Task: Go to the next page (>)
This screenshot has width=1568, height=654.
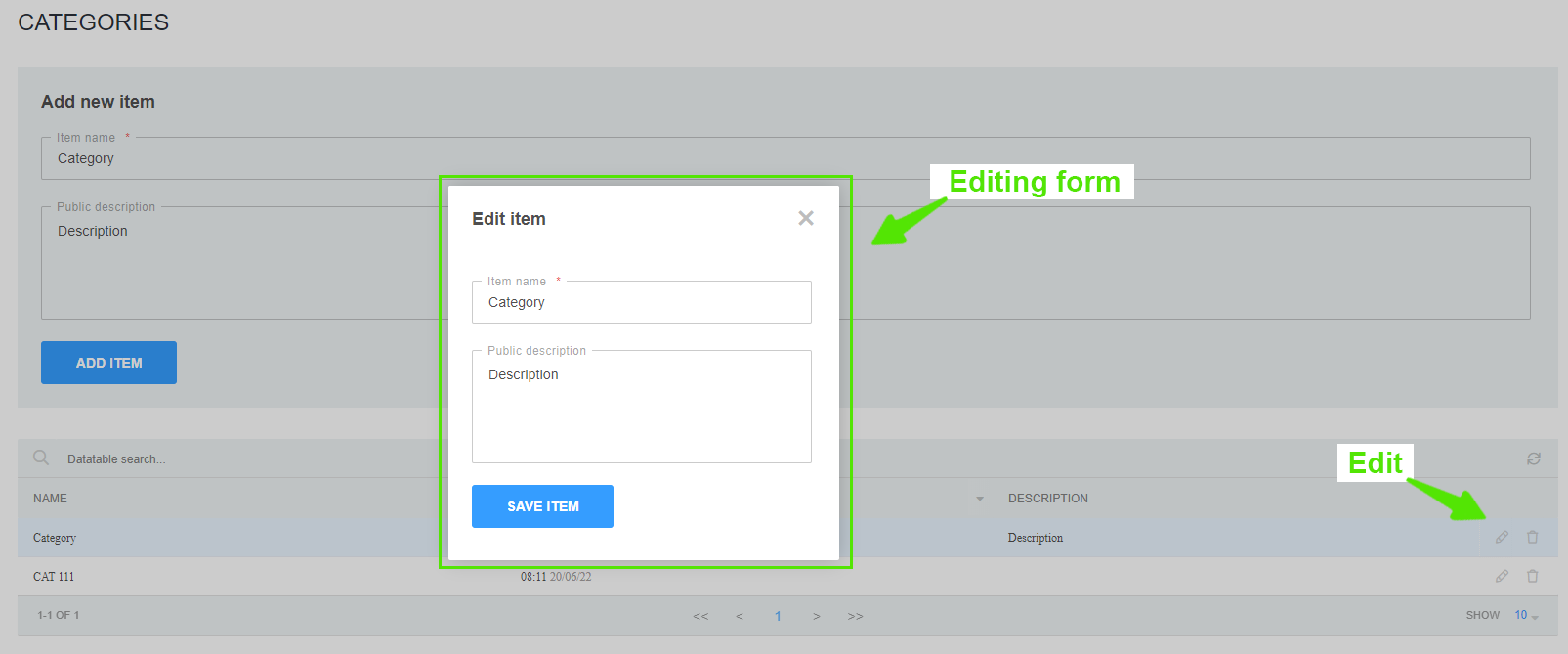Action: (x=816, y=616)
